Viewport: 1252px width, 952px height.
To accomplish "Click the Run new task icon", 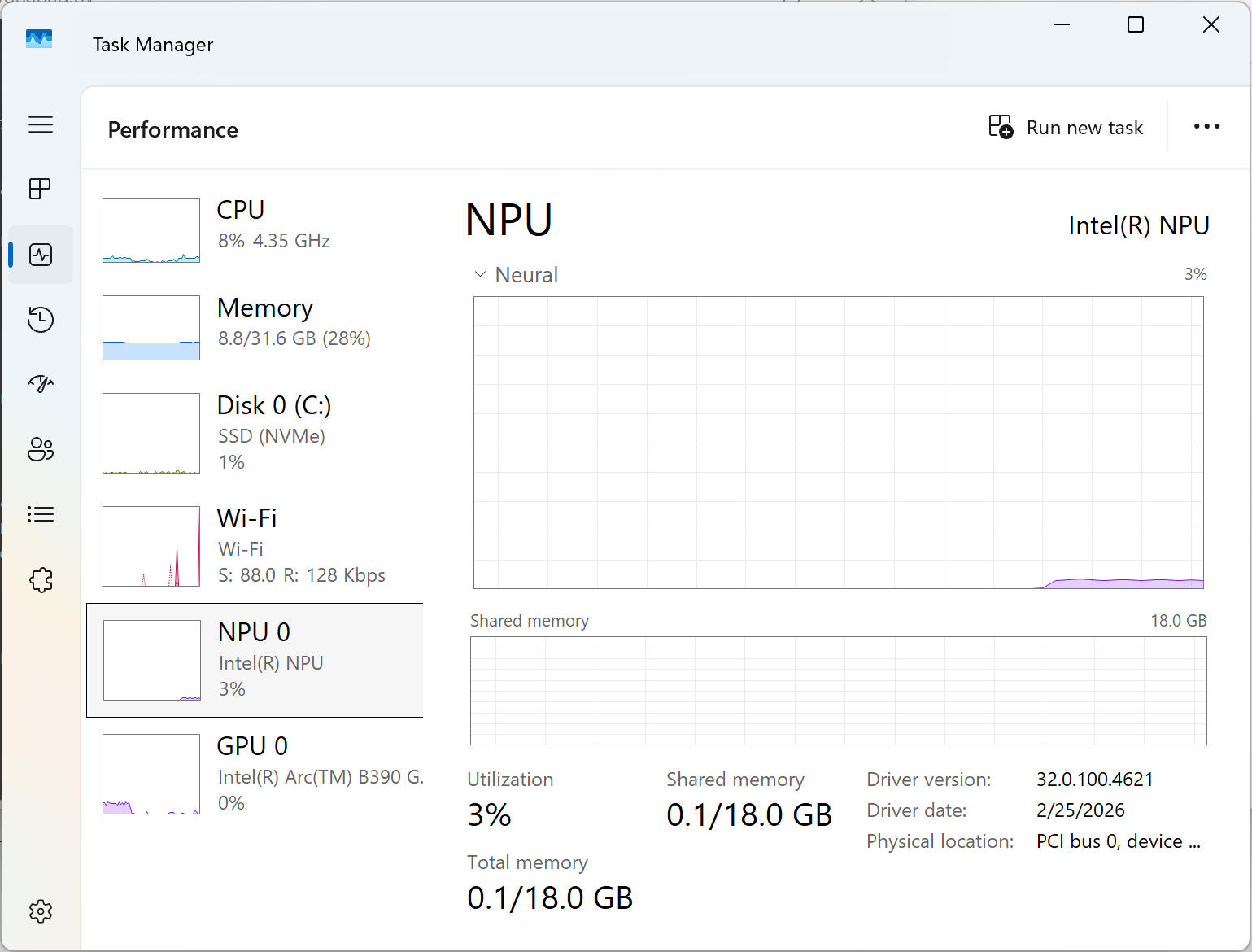I will (x=1001, y=127).
